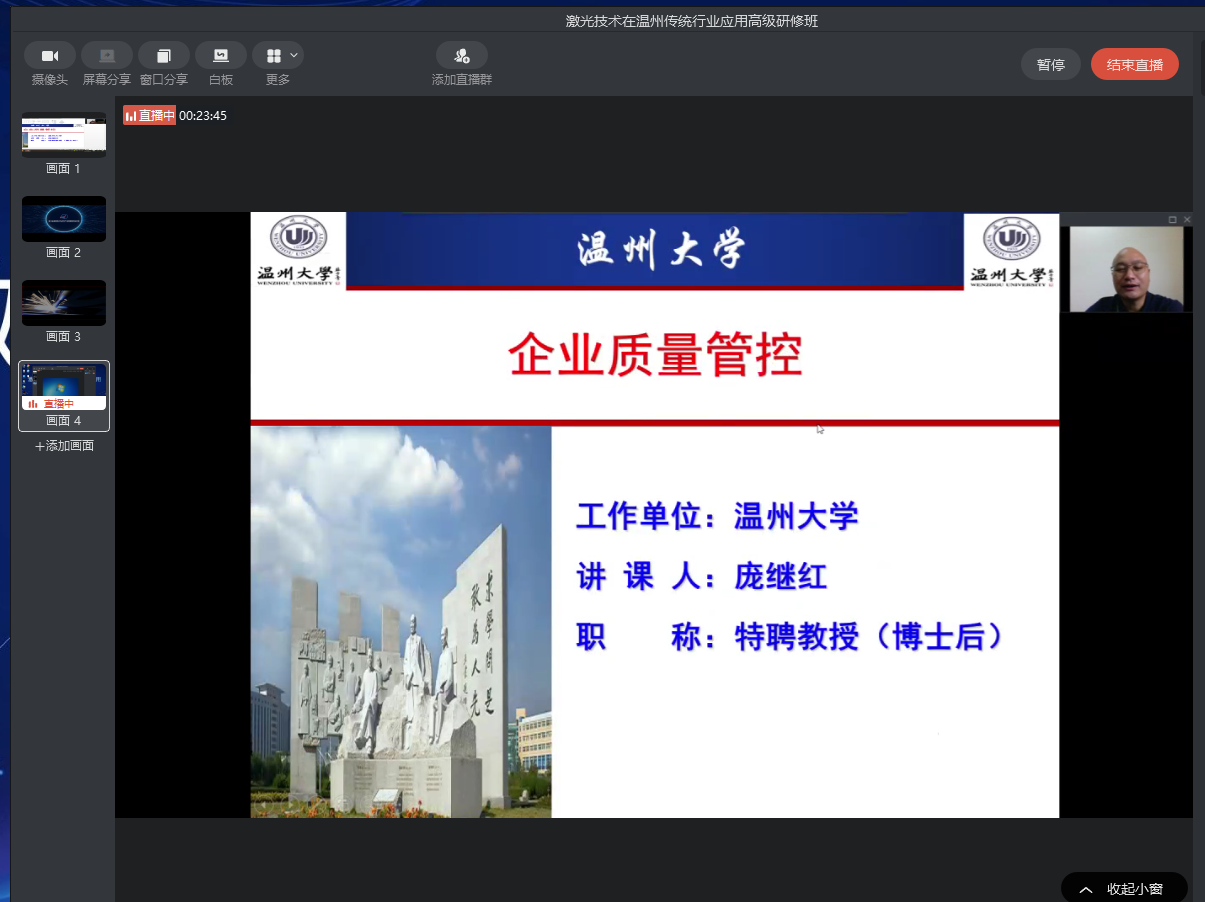The width and height of the screenshot is (1205, 902).
Task: Select the 画面 1 scene thumbnail
Action: click(64, 135)
